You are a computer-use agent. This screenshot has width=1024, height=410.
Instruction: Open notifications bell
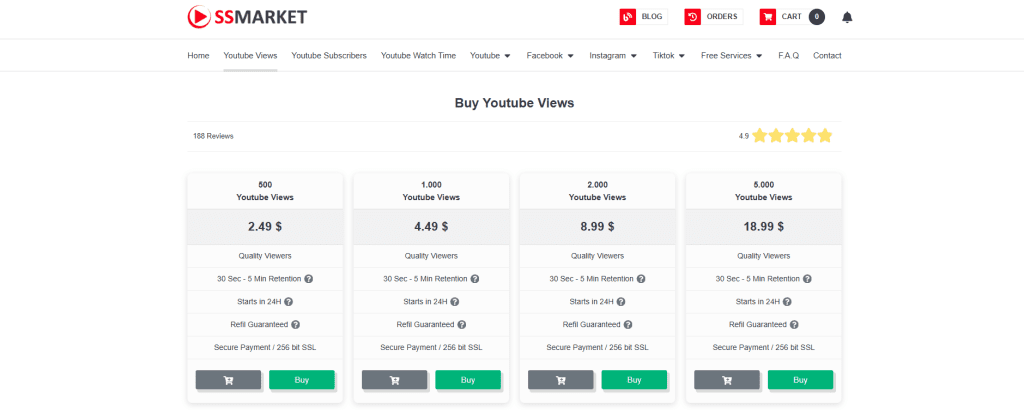[847, 17]
